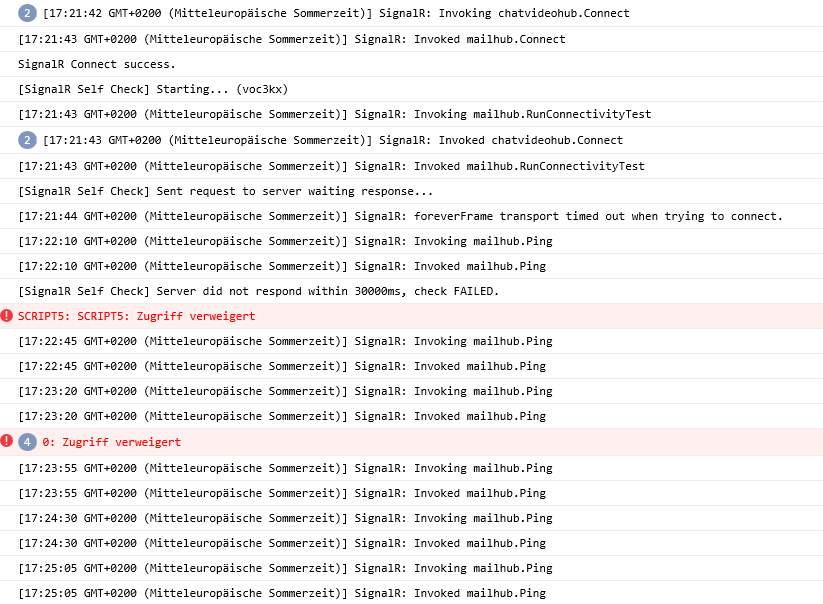The width and height of the screenshot is (823, 604).
Task: Click the count badge on 'Invoked chatvideohub.Connect' entry
Action: (28, 140)
